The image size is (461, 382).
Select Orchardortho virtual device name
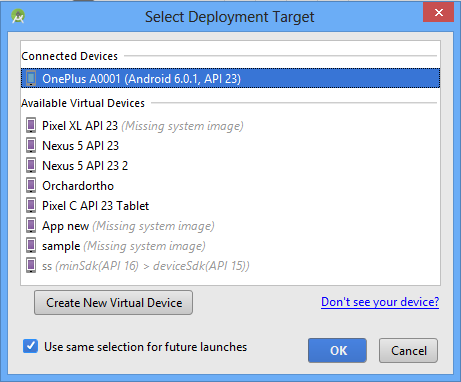78,186
